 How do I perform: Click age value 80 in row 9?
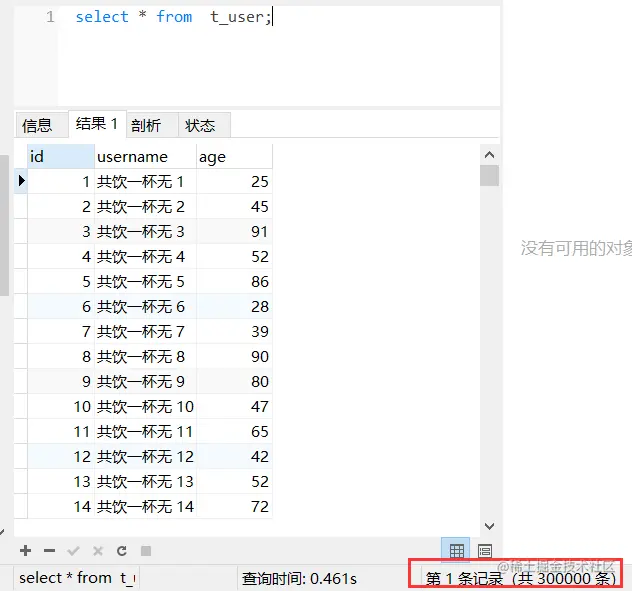235,381
